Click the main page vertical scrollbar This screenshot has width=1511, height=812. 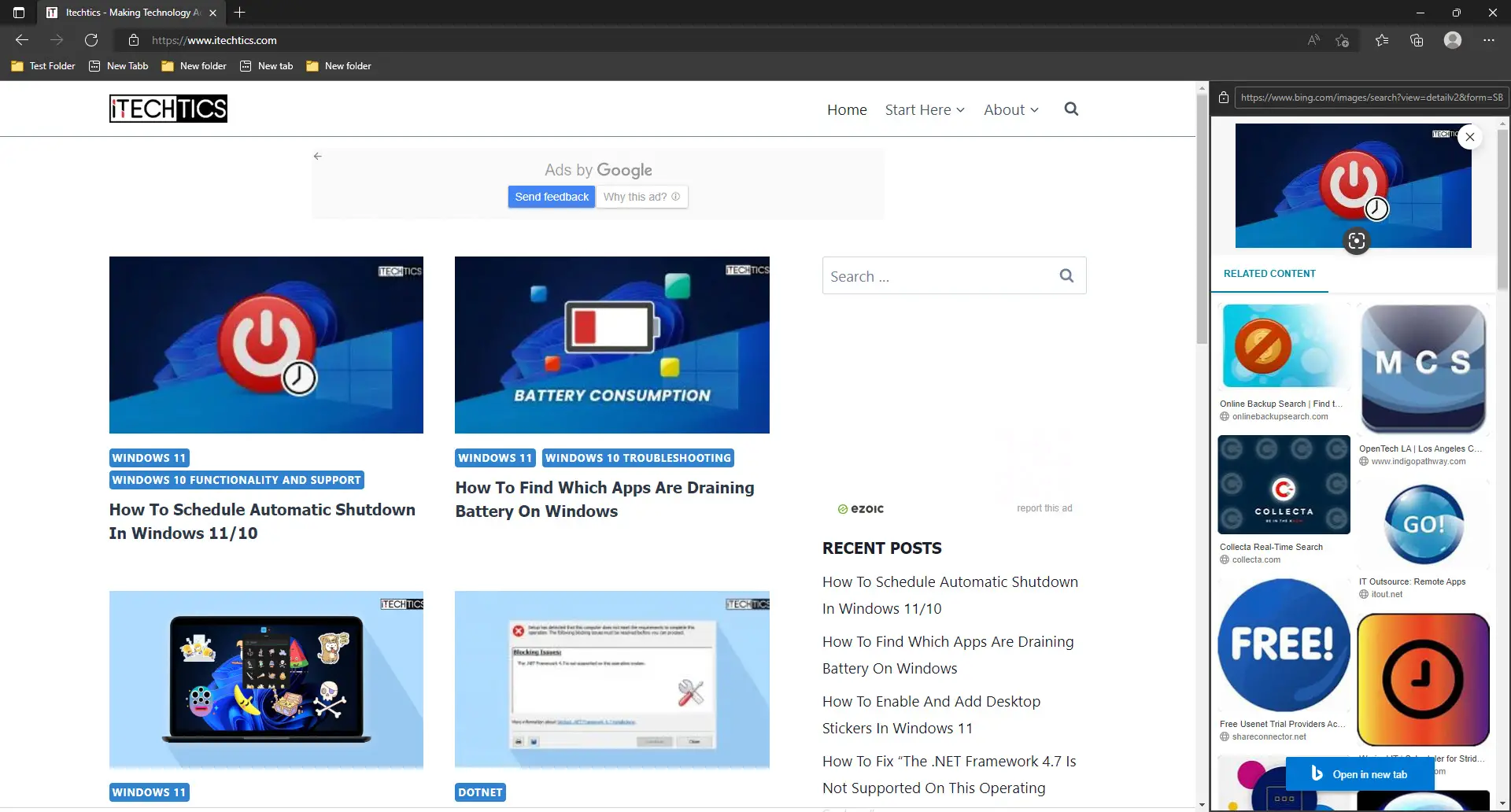pos(1202,219)
